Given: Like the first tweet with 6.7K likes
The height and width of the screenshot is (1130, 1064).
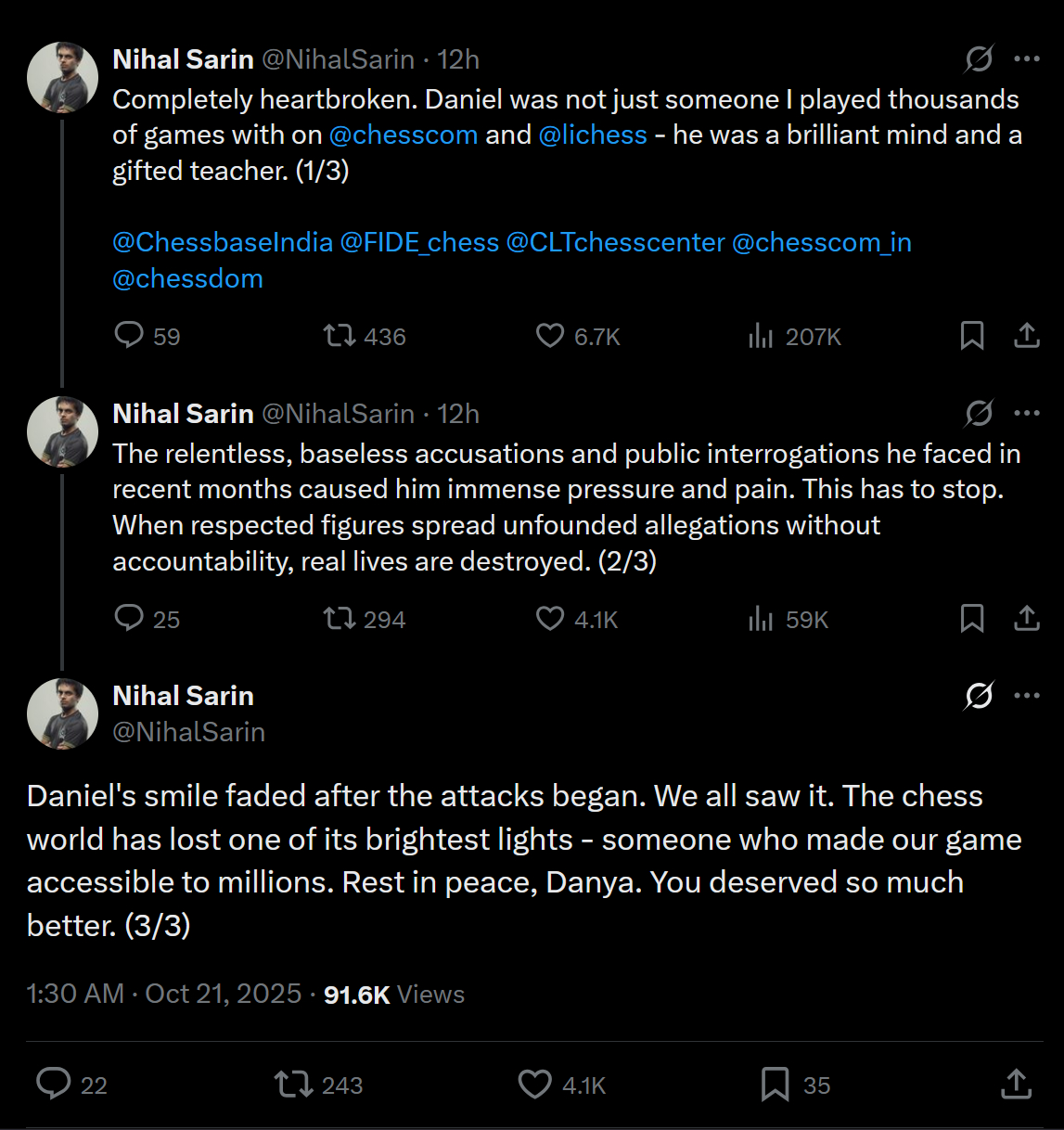Looking at the screenshot, I should click(x=550, y=335).
